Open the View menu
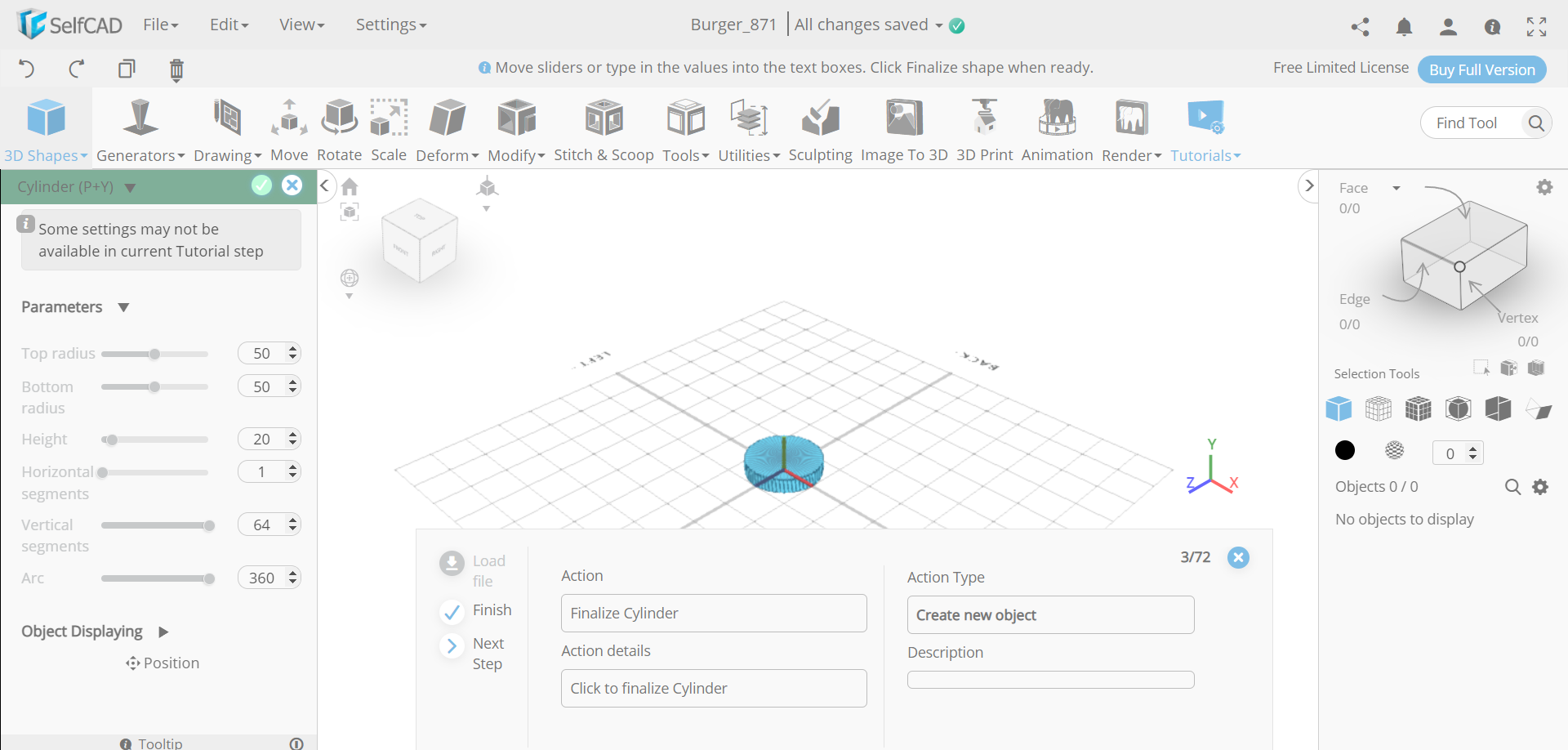The height and width of the screenshot is (750, 1568). click(301, 25)
